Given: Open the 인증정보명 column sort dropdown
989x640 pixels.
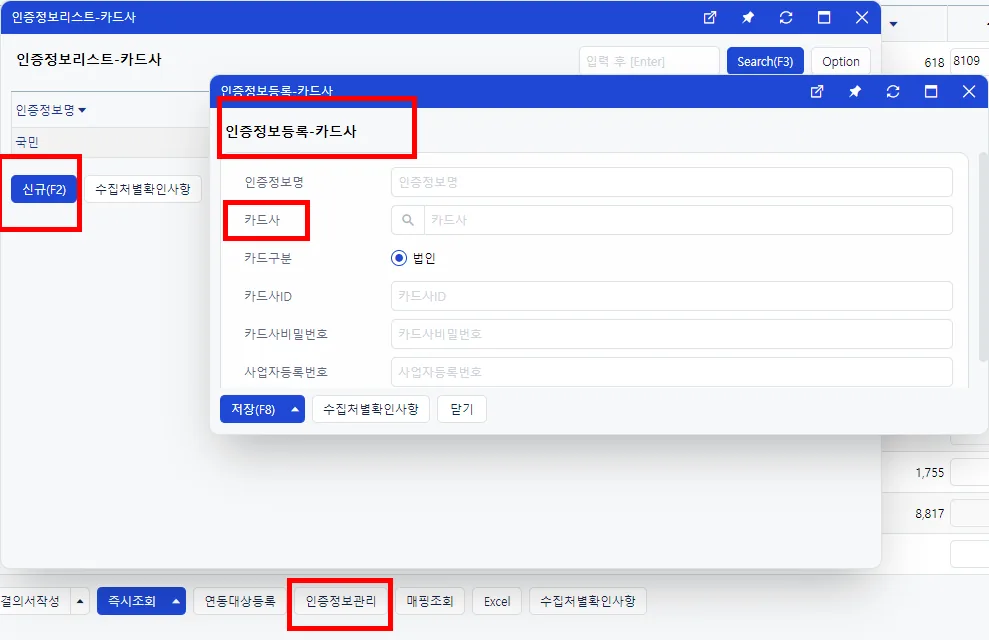Looking at the screenshot, I should (82, 110).
